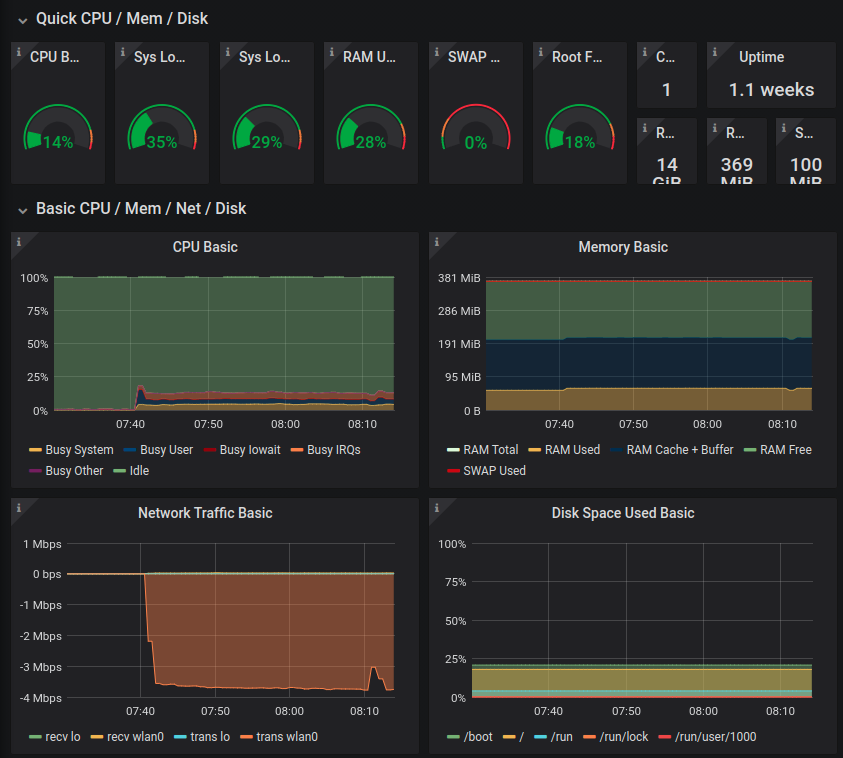The image size is (843, 758).
Task: Open info icon on Sys Load 29% panel
Action: coord(227,52)
